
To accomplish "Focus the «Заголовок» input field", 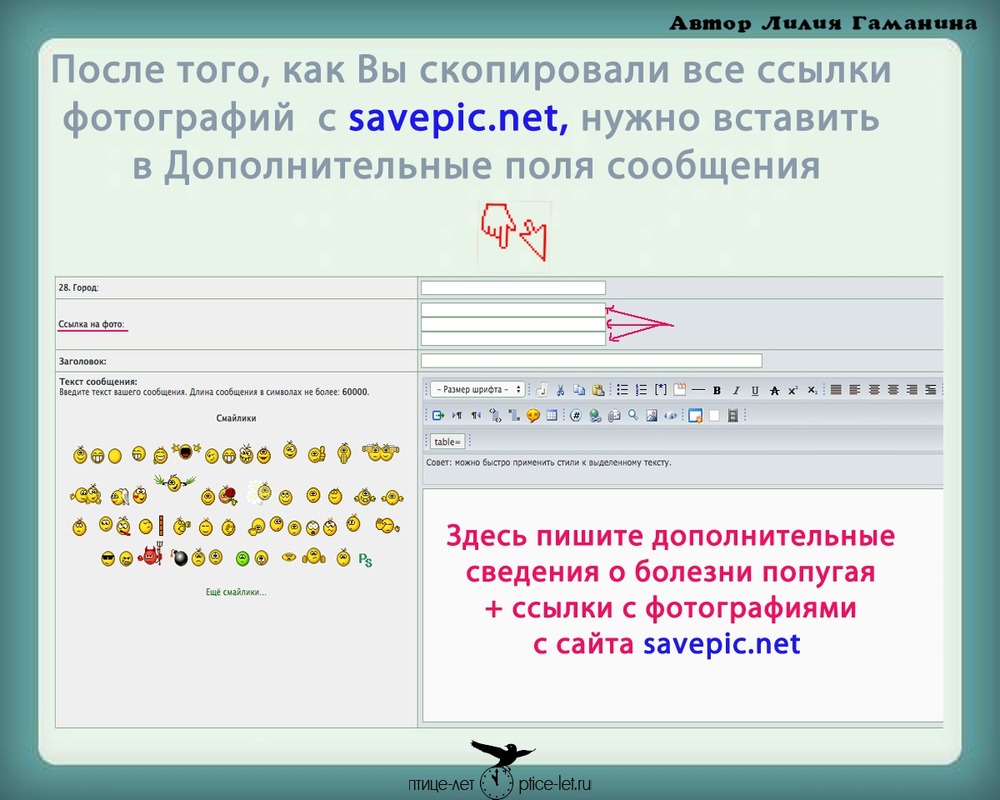I will point(591,361).
